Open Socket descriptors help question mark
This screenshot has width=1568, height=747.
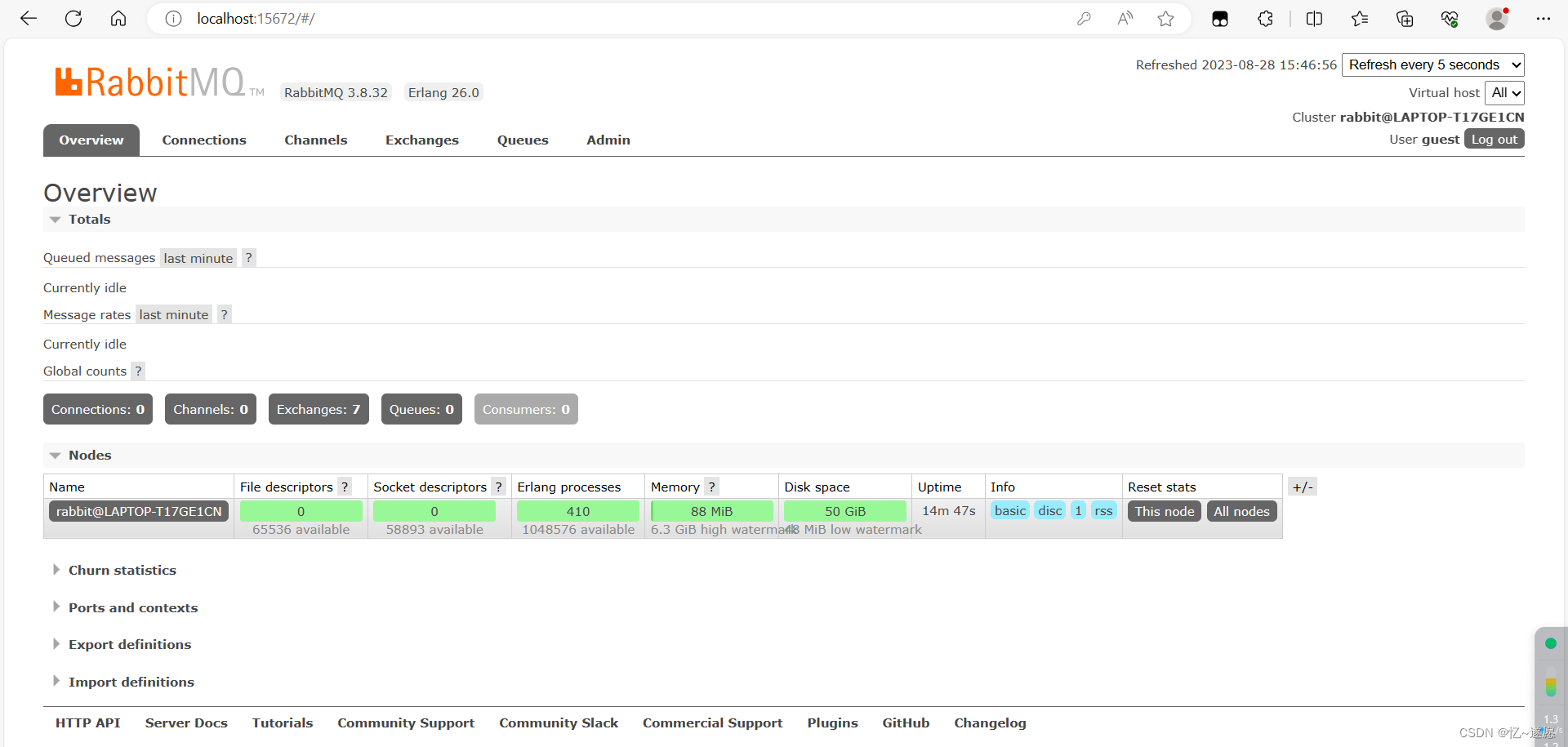point(498,487)
